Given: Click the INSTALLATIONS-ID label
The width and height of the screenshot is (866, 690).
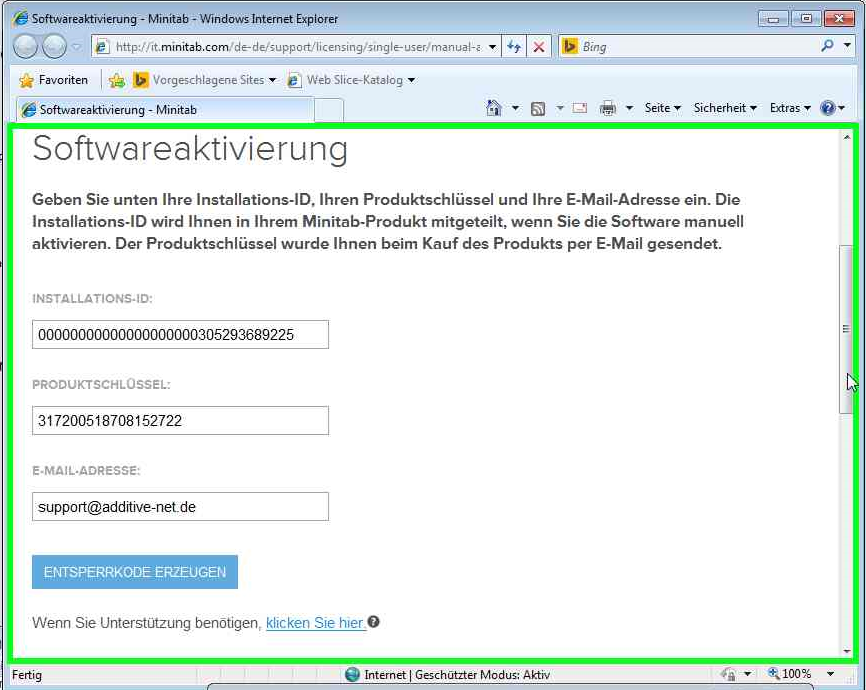Looking at the screenshot, I should coord(92,299).
